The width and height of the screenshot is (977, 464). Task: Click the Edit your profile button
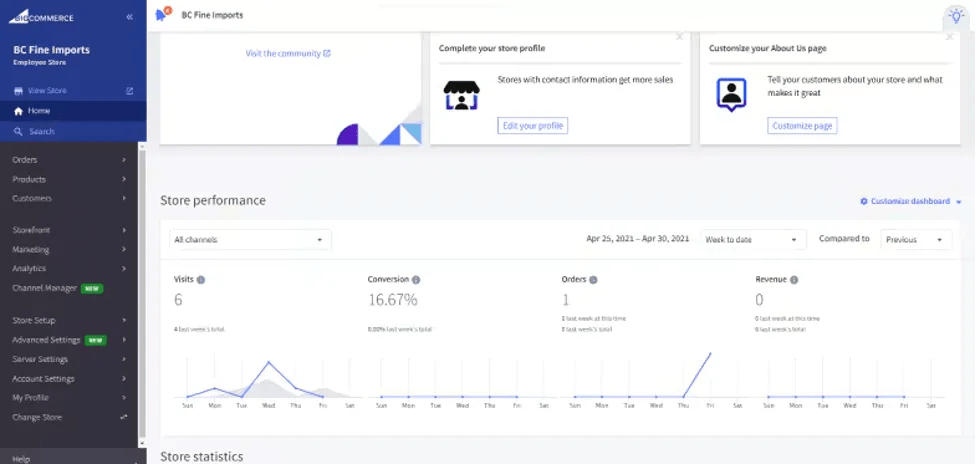coord(533,126)
